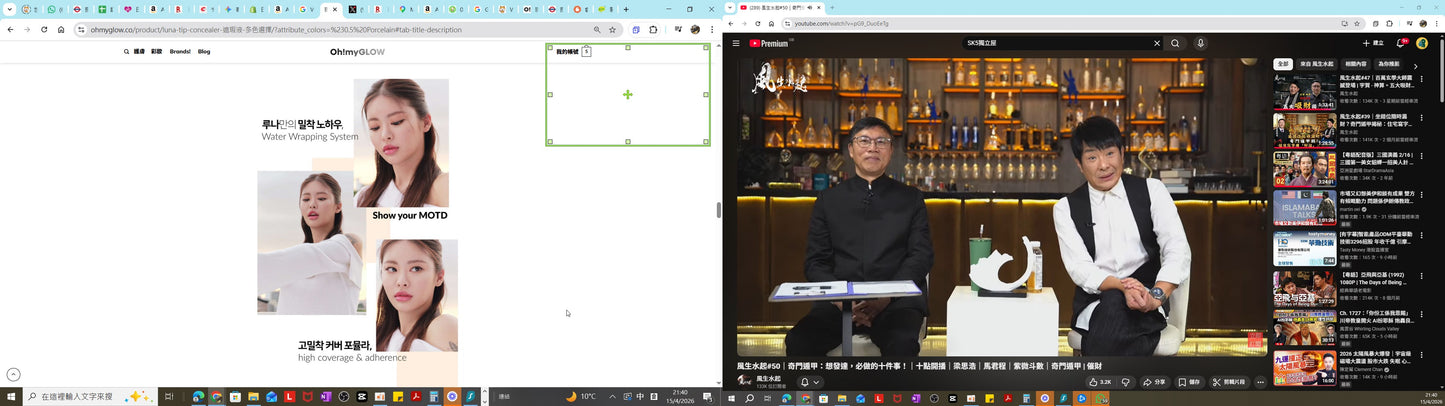
Task: Click the YouTube search magnifier button
Action: 1175,43
